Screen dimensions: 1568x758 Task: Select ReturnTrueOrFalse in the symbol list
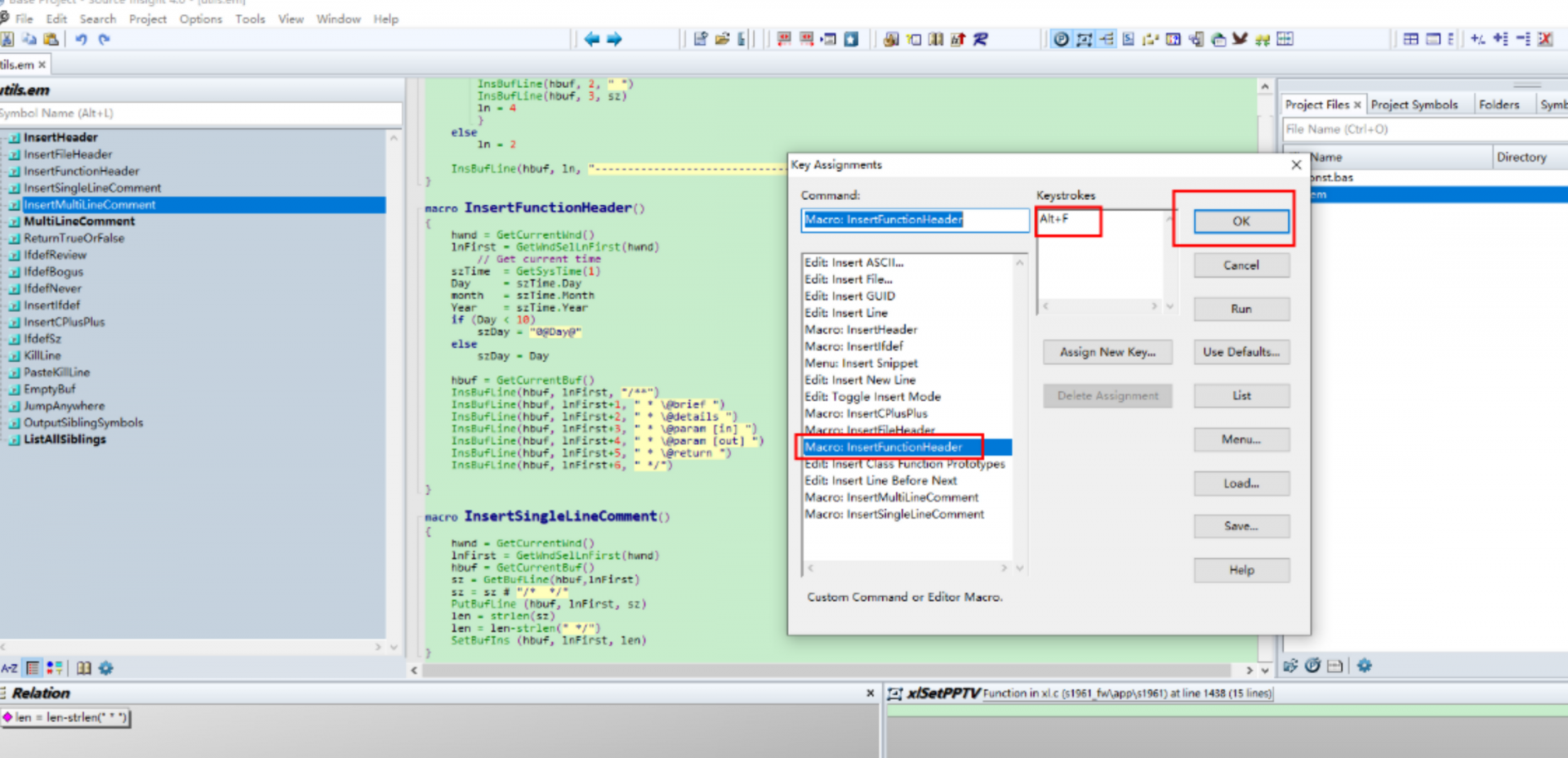pyautogui.click(x=73, y=239)
